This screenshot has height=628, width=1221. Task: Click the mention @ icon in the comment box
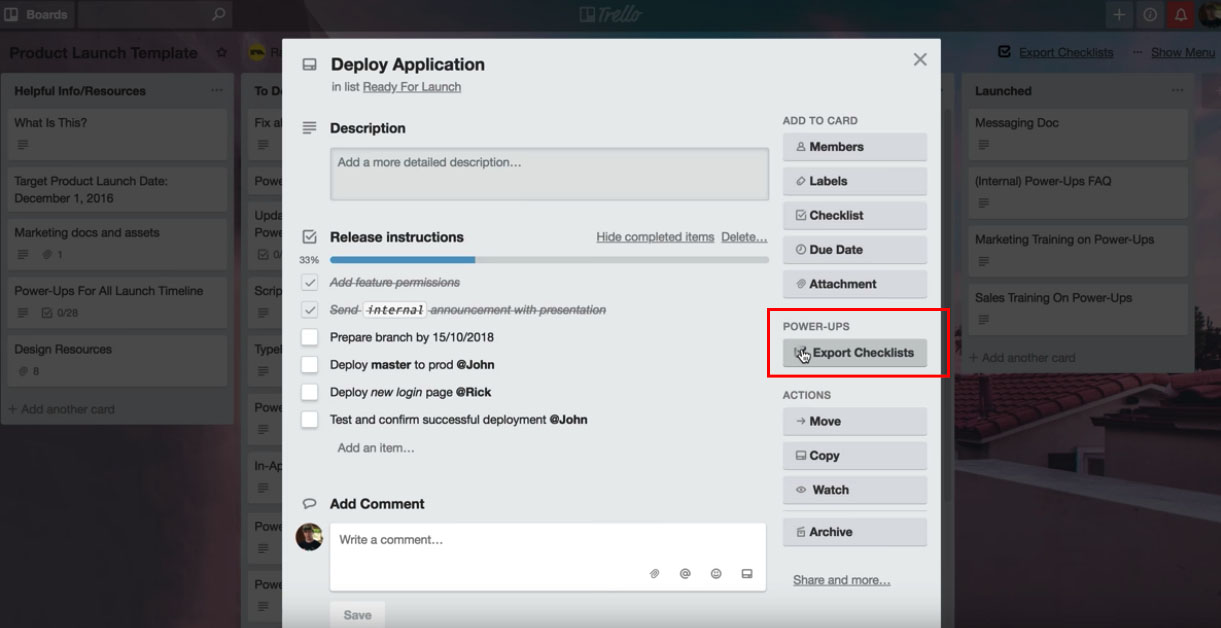pos(685,574)
